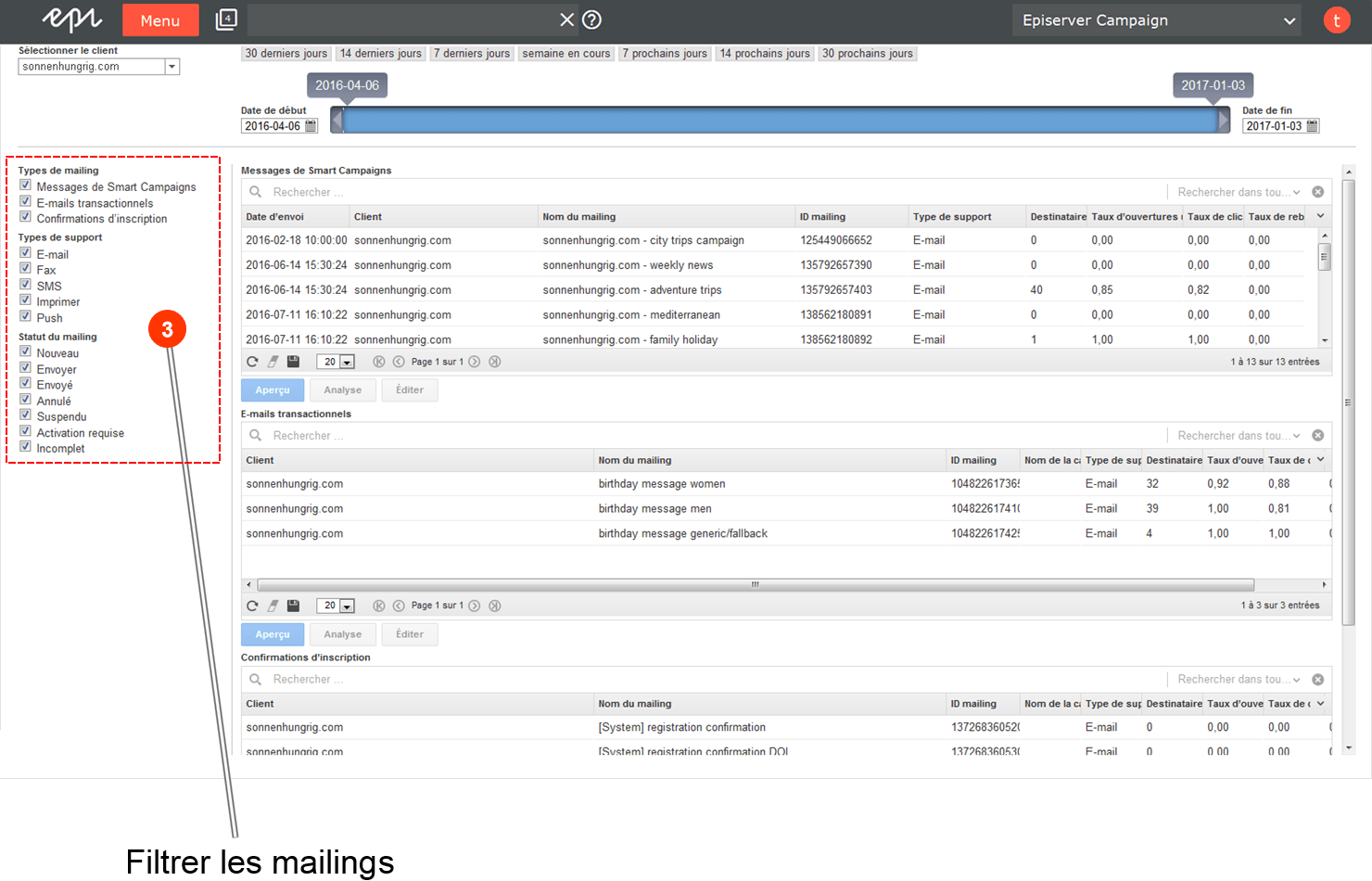1372x881 pixels.
Task: Open the open windows counter icon
Action: coord(226,19)
